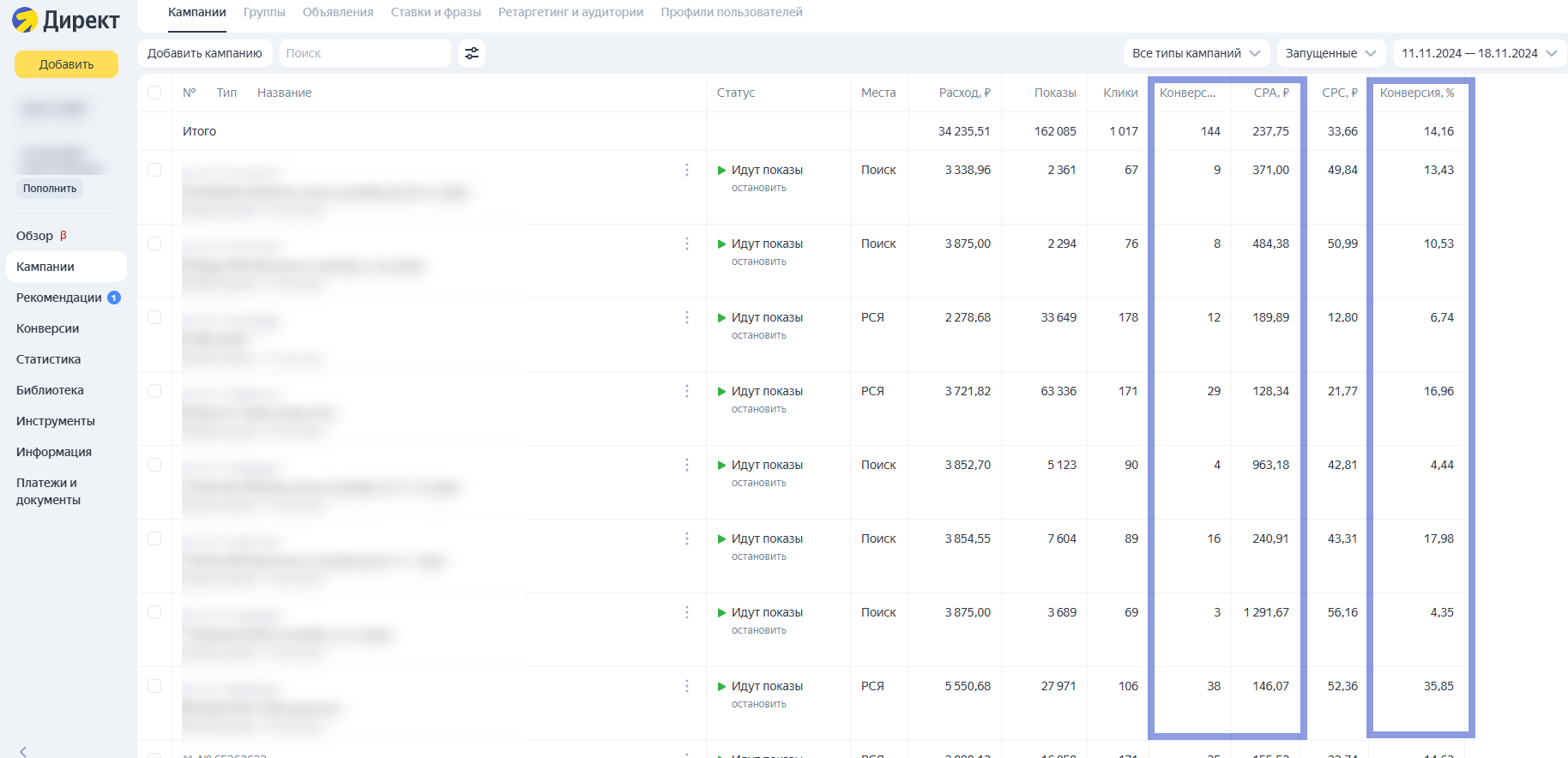
Task: Open the "Ретаргетинг и аудитории" tab
Action: pos(570,12)
